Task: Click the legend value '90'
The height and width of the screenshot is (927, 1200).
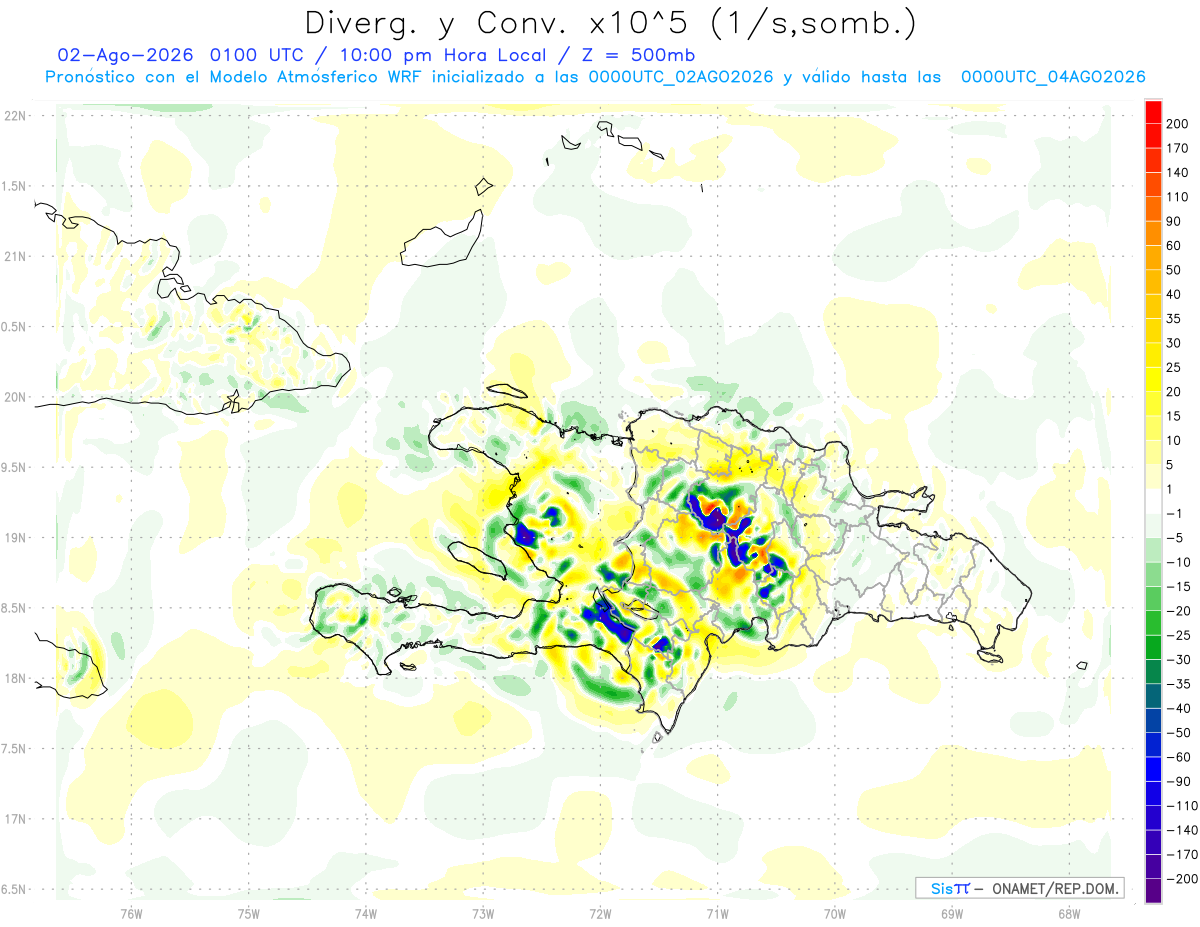Action: 1175,221
